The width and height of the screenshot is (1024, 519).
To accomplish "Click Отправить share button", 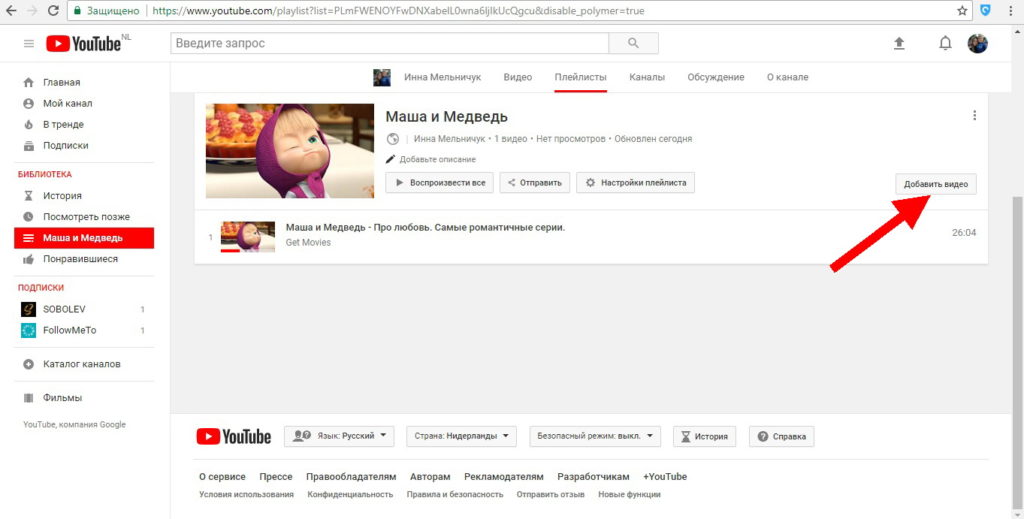I will tap(535, 183).
